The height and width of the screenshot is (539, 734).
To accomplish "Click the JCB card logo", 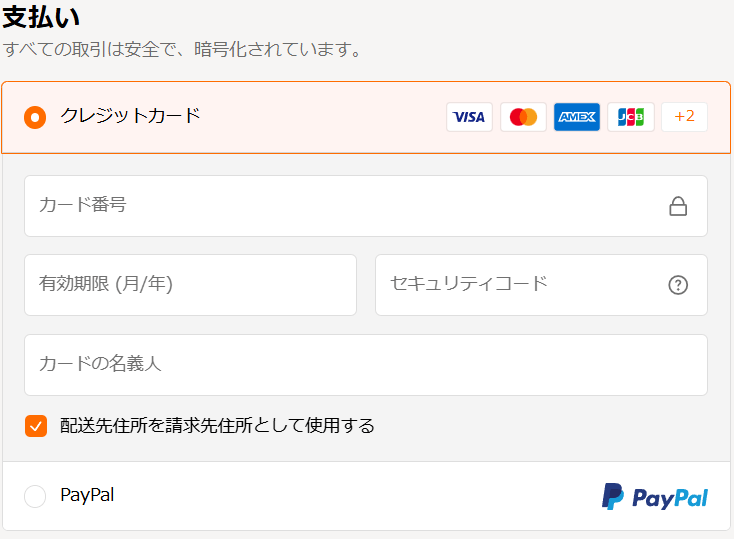I will pyautogui.click(x=631, y=117).
